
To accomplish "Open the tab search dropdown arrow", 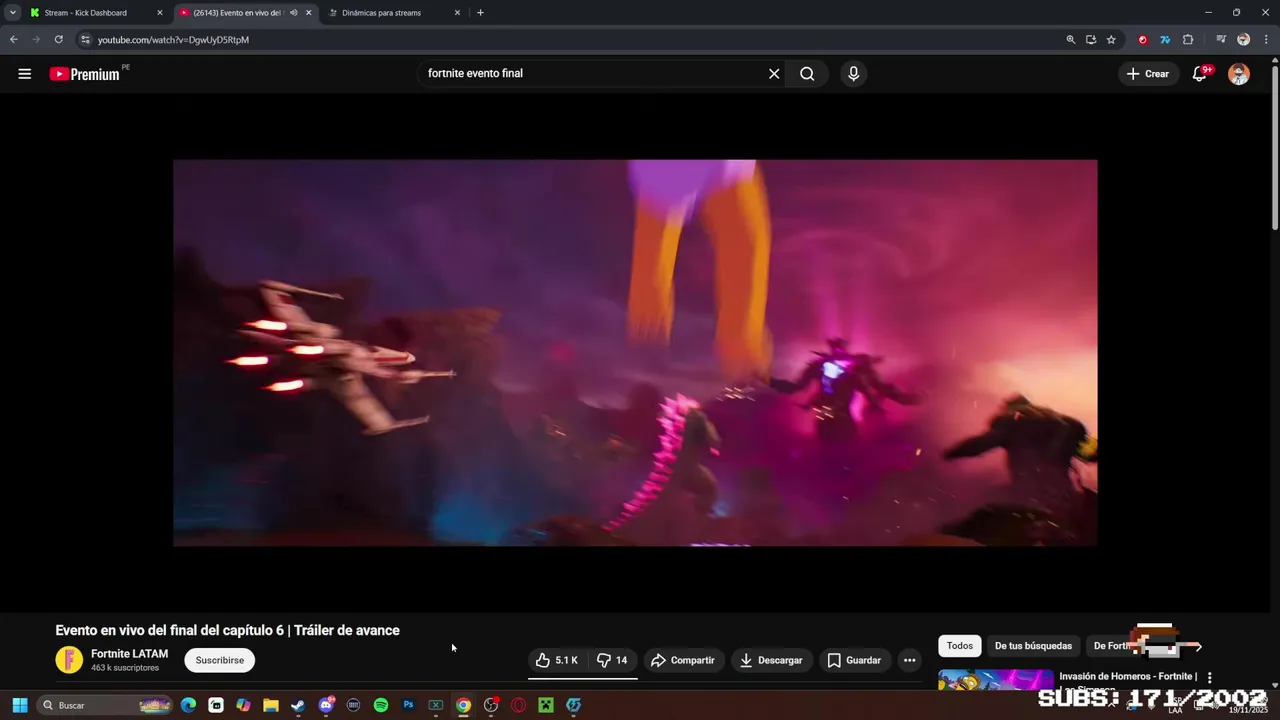I will (12, 13).
